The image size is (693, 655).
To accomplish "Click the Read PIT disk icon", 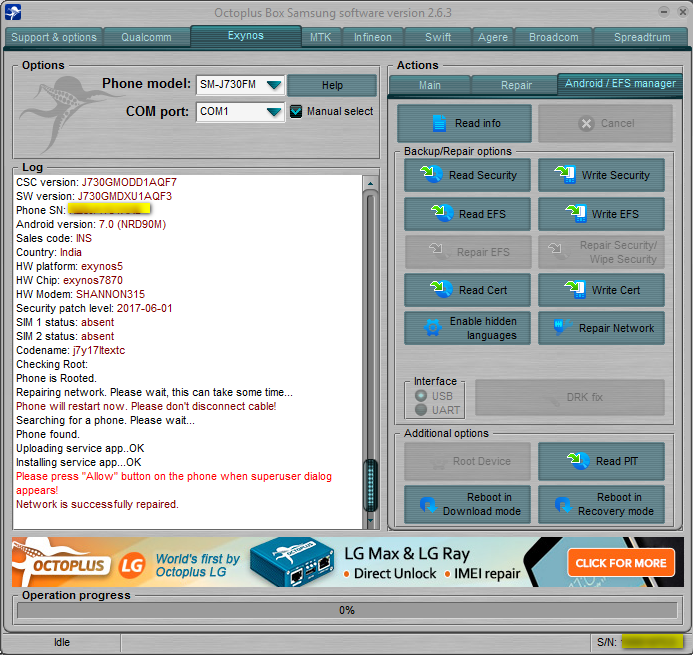I will [x=579, y=461].
